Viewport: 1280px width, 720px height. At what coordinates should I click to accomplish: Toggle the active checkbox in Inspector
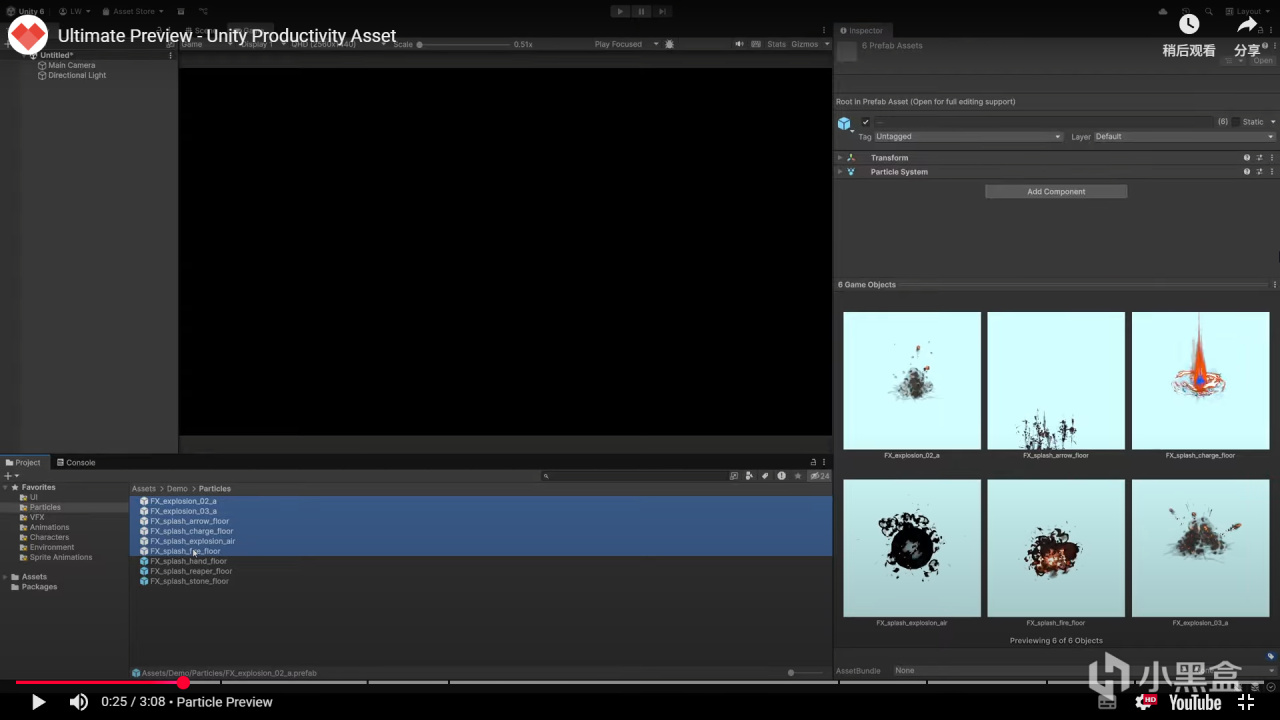pos(865,122)
